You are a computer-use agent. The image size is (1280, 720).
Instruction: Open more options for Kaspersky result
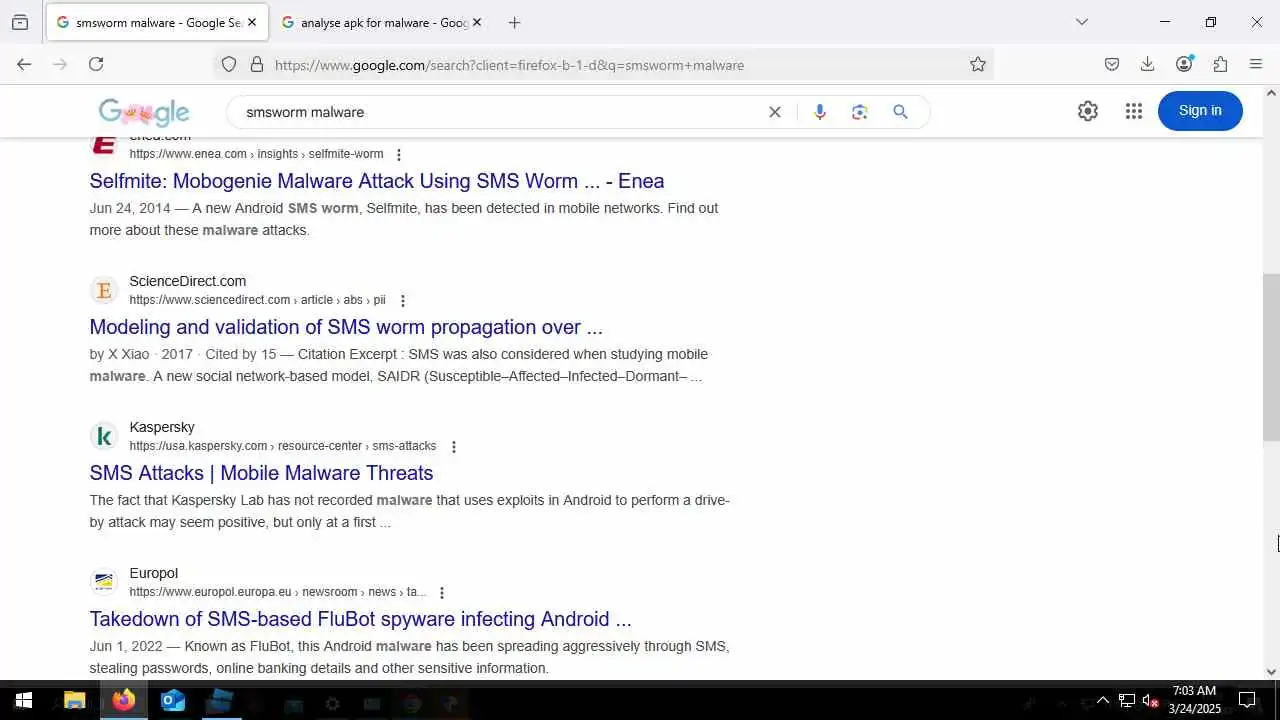click(x=454, y=447)
